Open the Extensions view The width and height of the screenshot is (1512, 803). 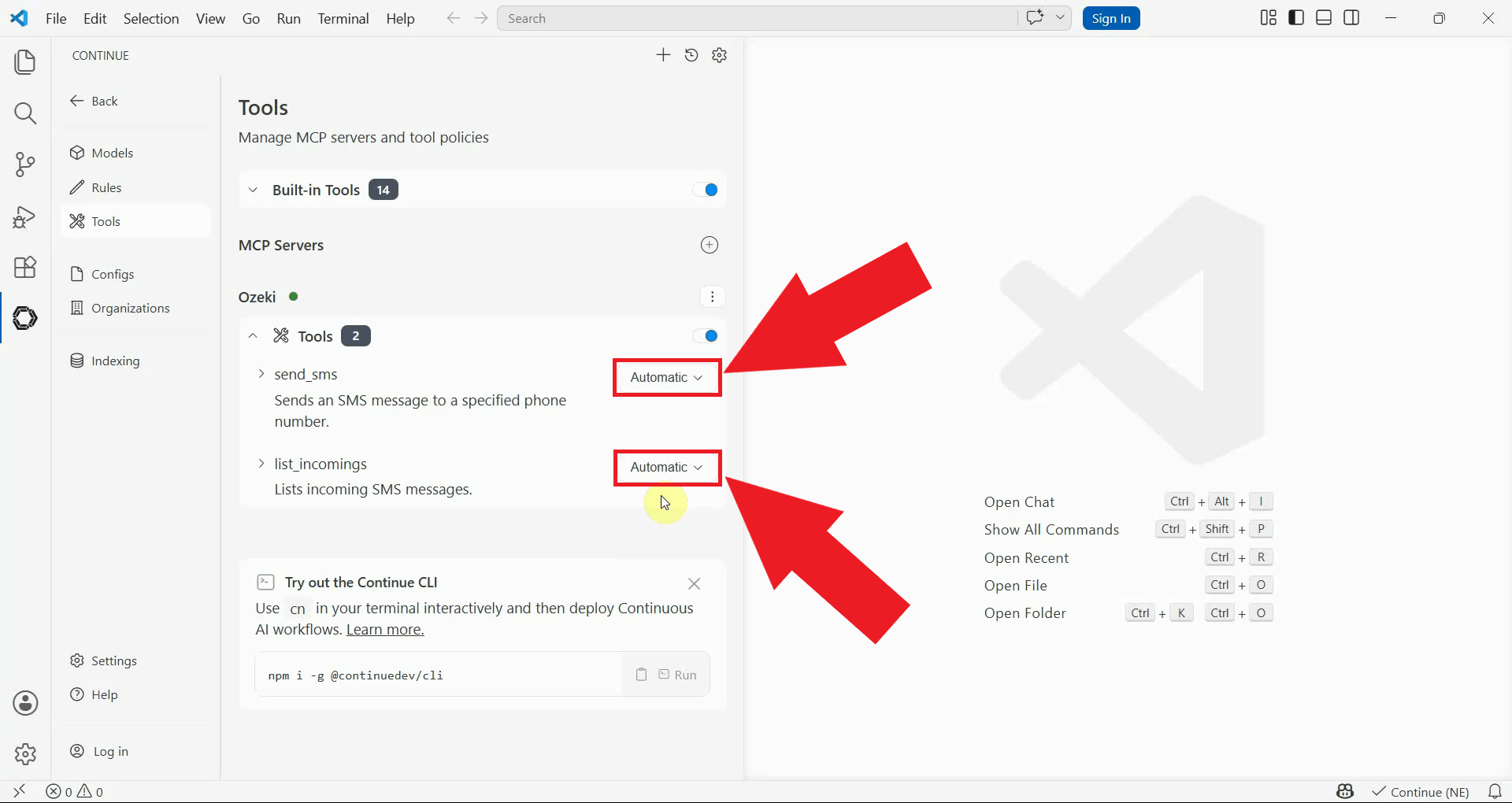pyautogui.click(x=25, y=268)
